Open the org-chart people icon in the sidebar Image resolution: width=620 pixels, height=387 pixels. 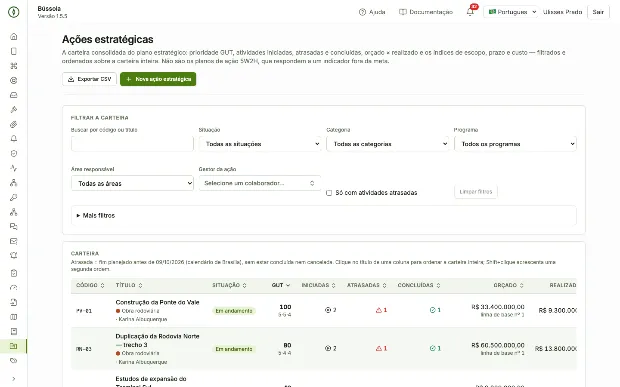[x=13, y=183]
